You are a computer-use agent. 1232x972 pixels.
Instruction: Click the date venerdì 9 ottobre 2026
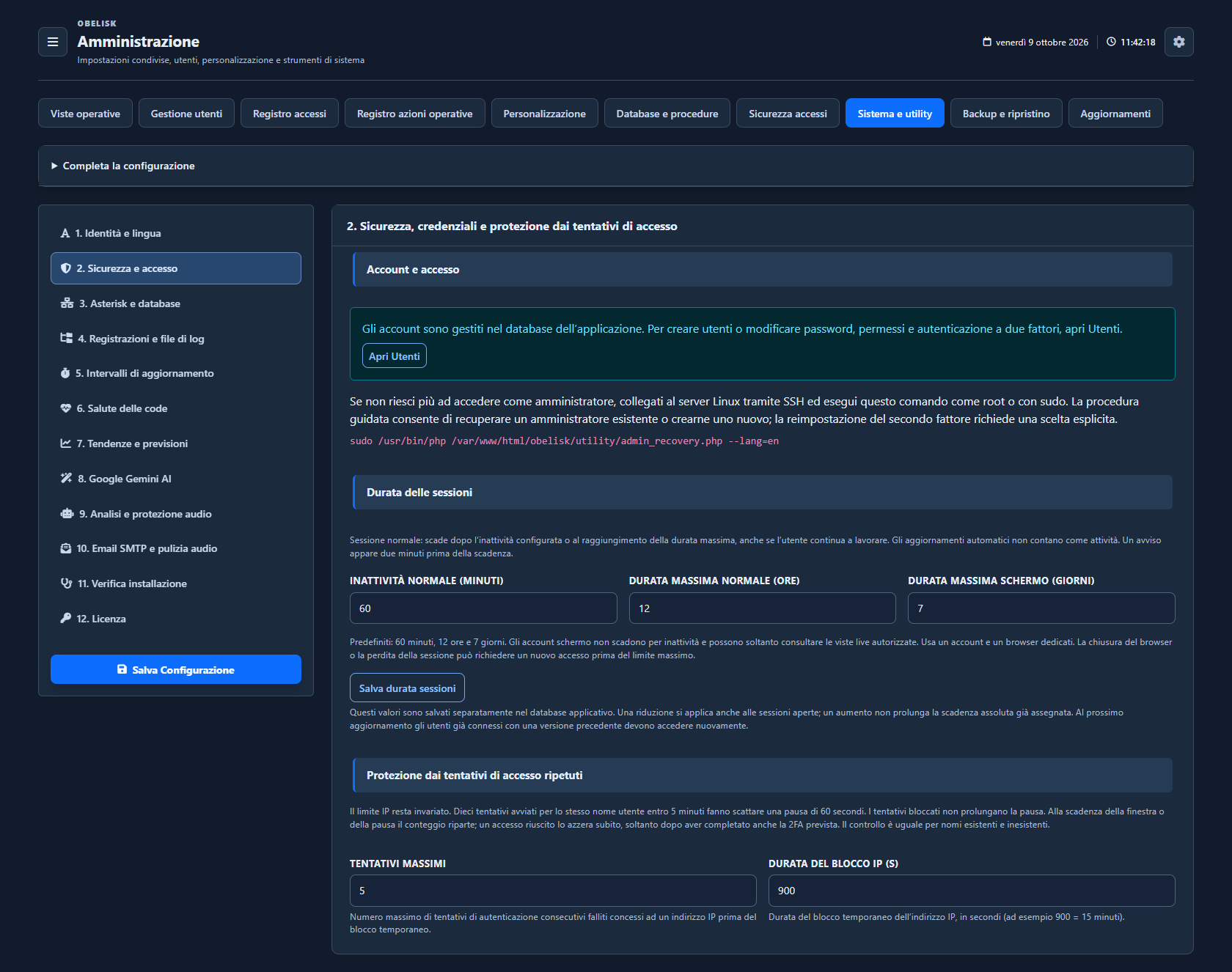coord(1041,42)
